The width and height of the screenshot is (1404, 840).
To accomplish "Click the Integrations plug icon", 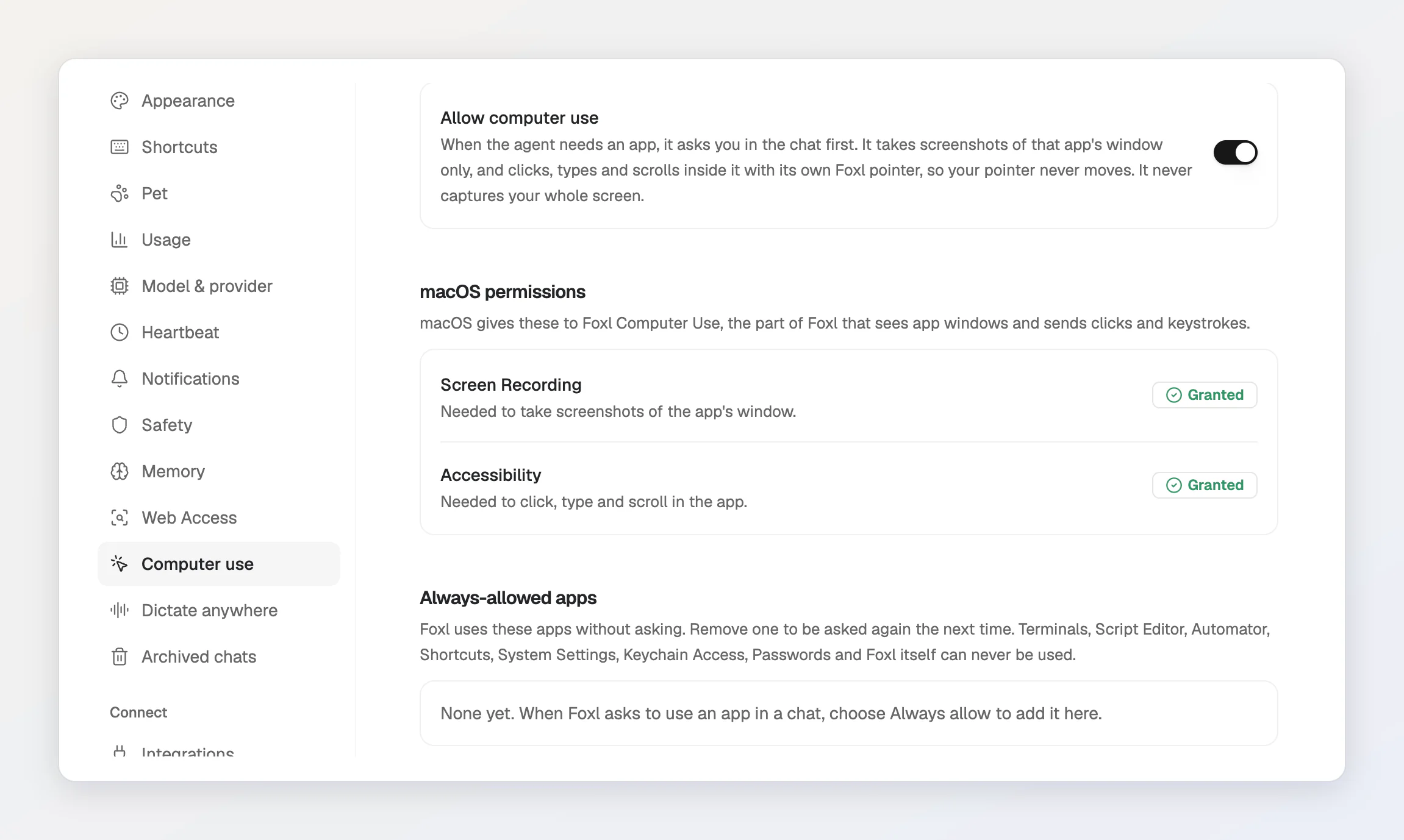I will pyautogui.click(x=120, y=751).
